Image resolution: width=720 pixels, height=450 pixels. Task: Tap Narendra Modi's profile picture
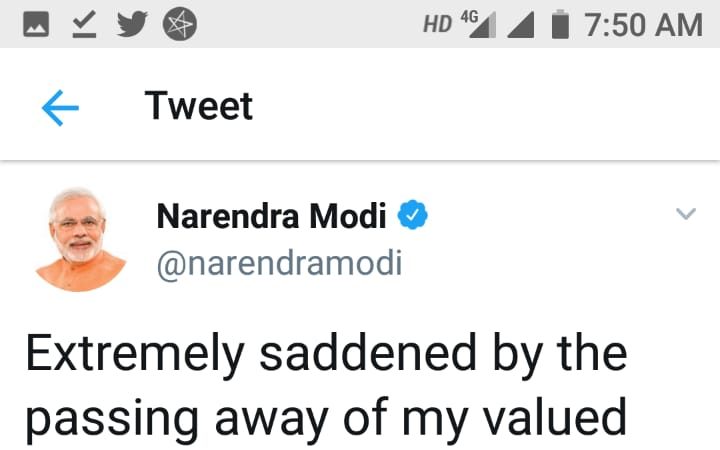[x=80, y=239]
